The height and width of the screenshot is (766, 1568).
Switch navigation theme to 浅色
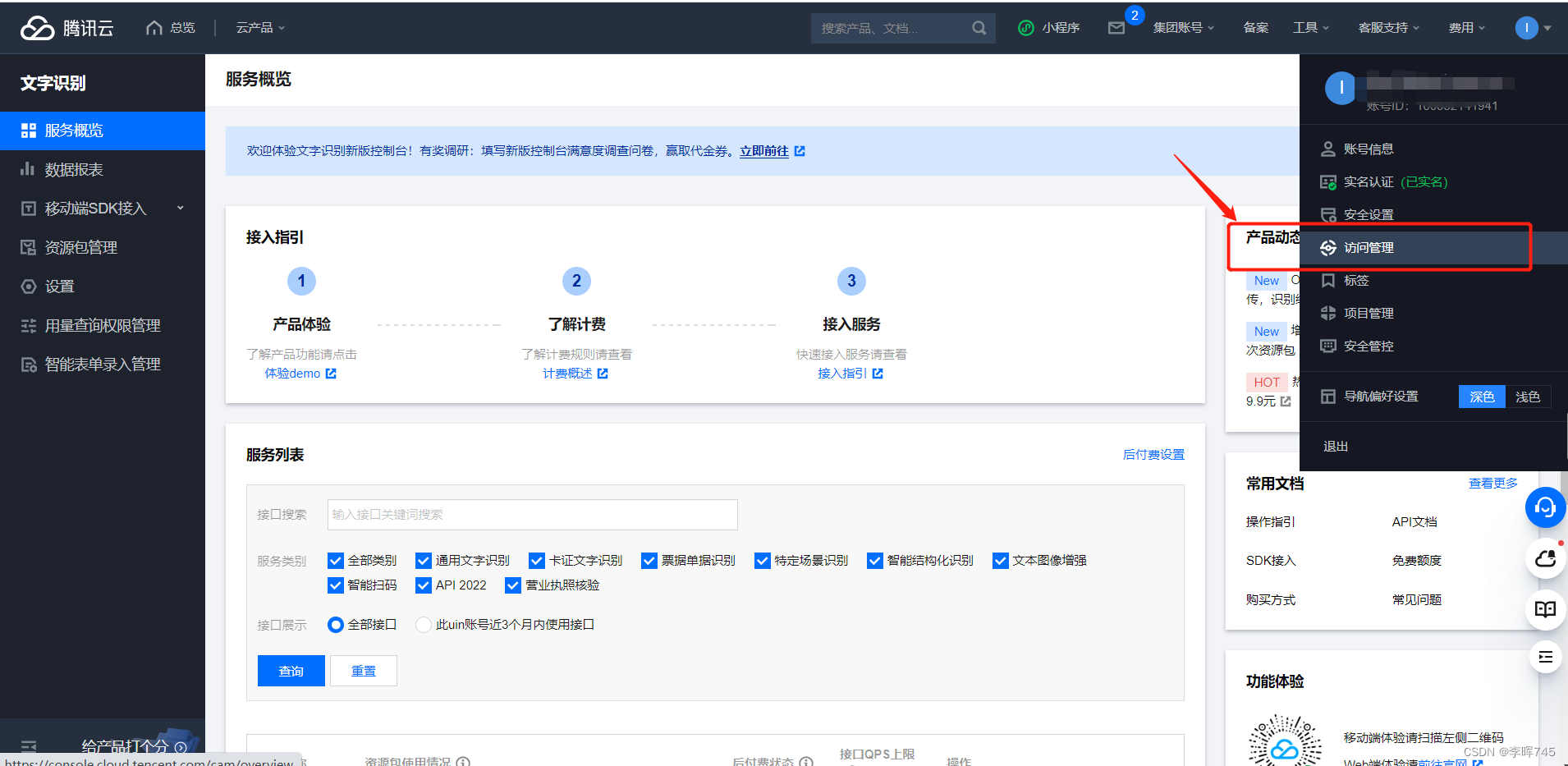click(1528, 397)
